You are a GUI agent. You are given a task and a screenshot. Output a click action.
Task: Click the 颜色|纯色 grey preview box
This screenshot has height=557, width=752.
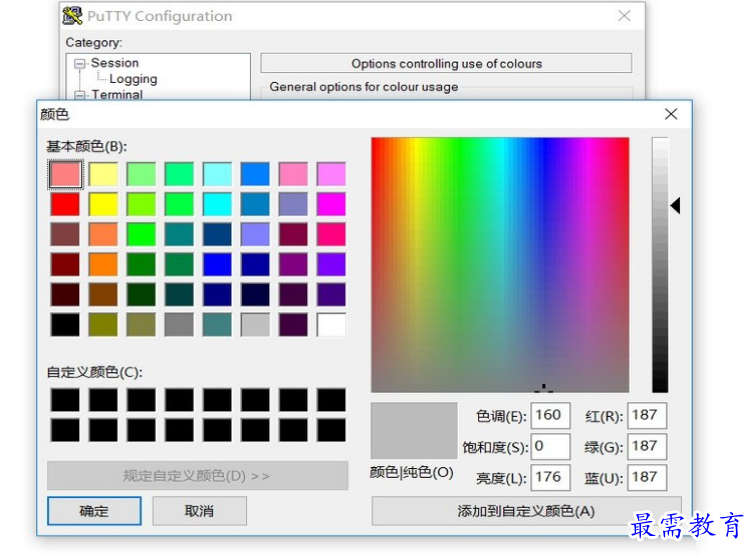[x=414, y=431]
